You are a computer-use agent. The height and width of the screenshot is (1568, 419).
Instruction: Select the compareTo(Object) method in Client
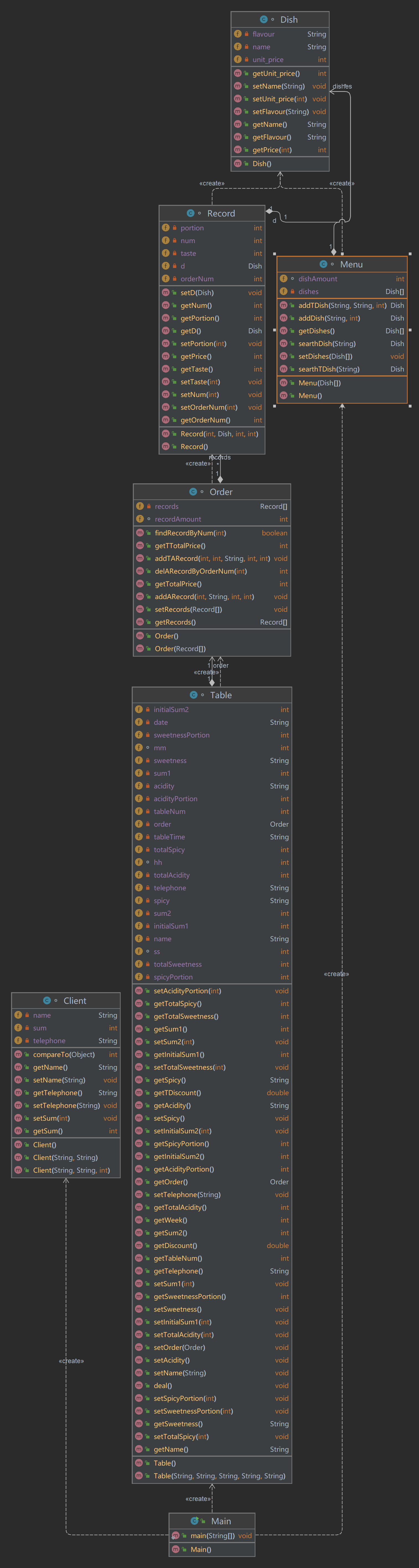click(64, 1055)
